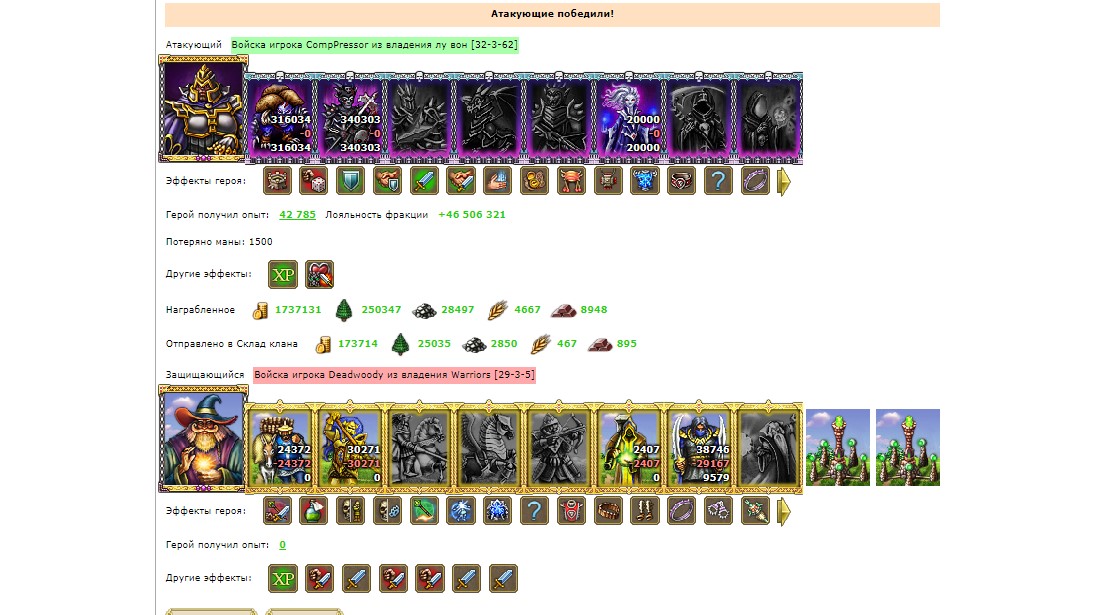The height and width of the screenshot is (615, 1096).
Task: Click the attacker's question mark effect icon
Action: pos(718,181)
